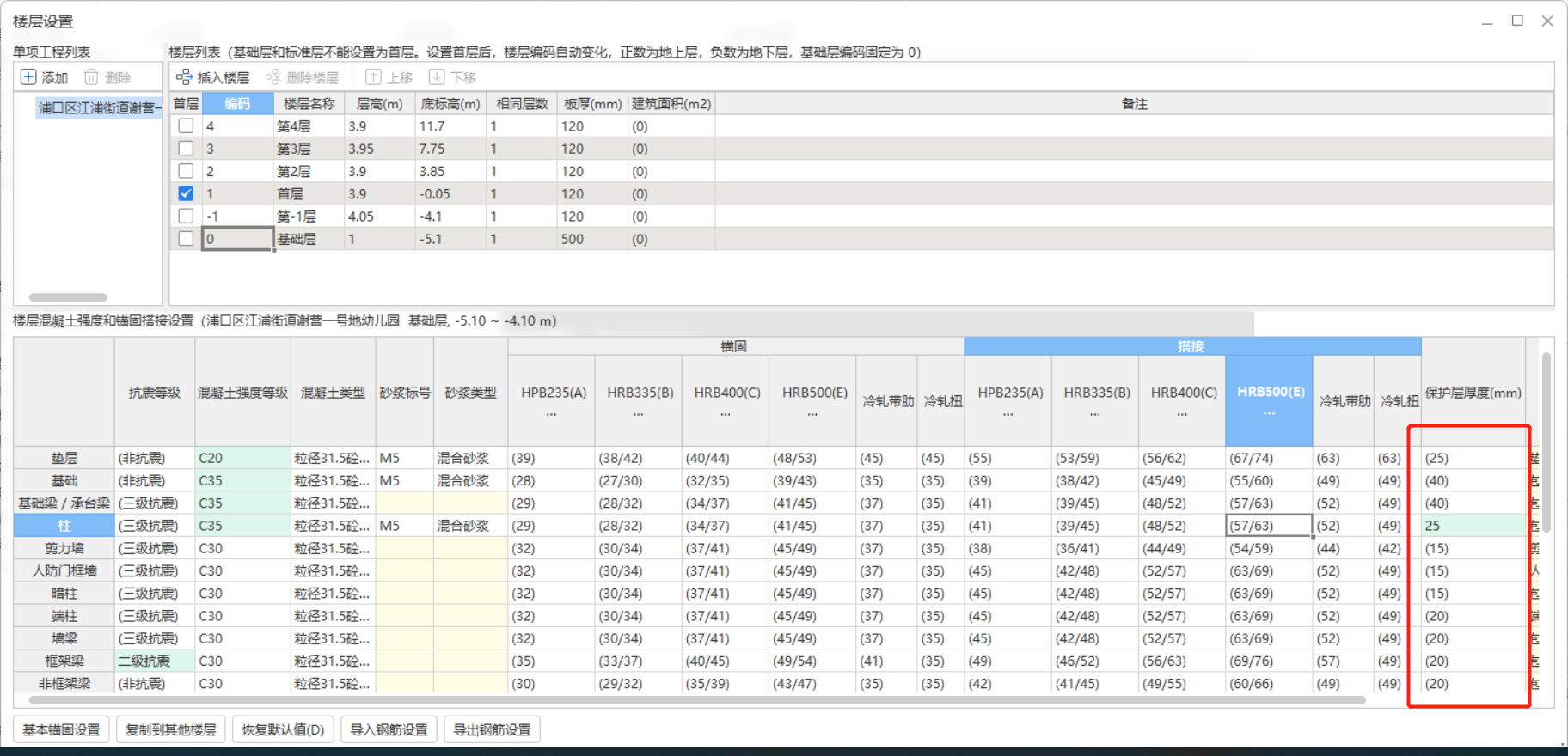Viewport: 1568px width, 756px height.
Task: Open ellipsis under lap HRB400(C) header
Action: (1182, 414)
